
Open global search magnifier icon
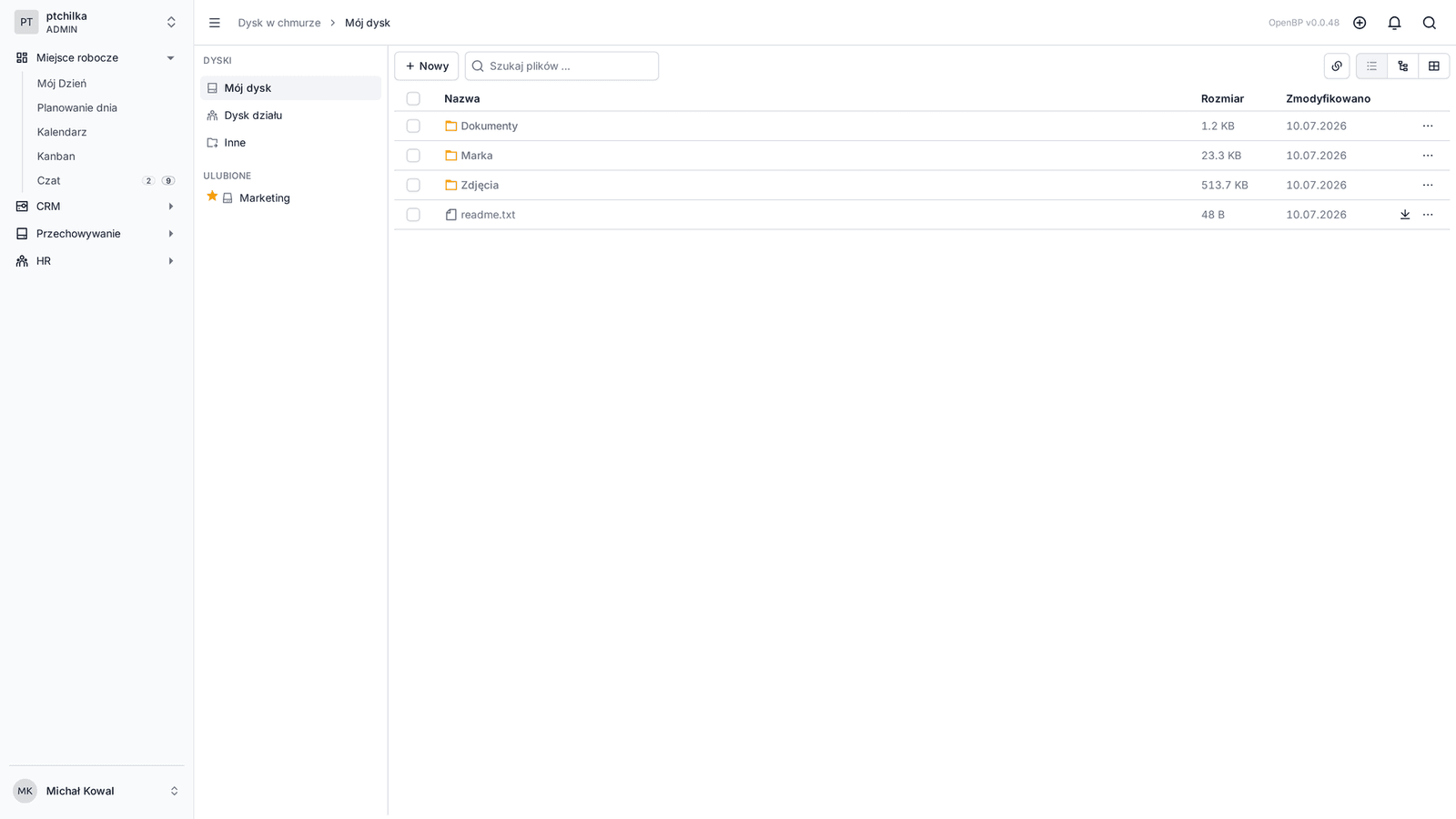(x=1430, y=23)
